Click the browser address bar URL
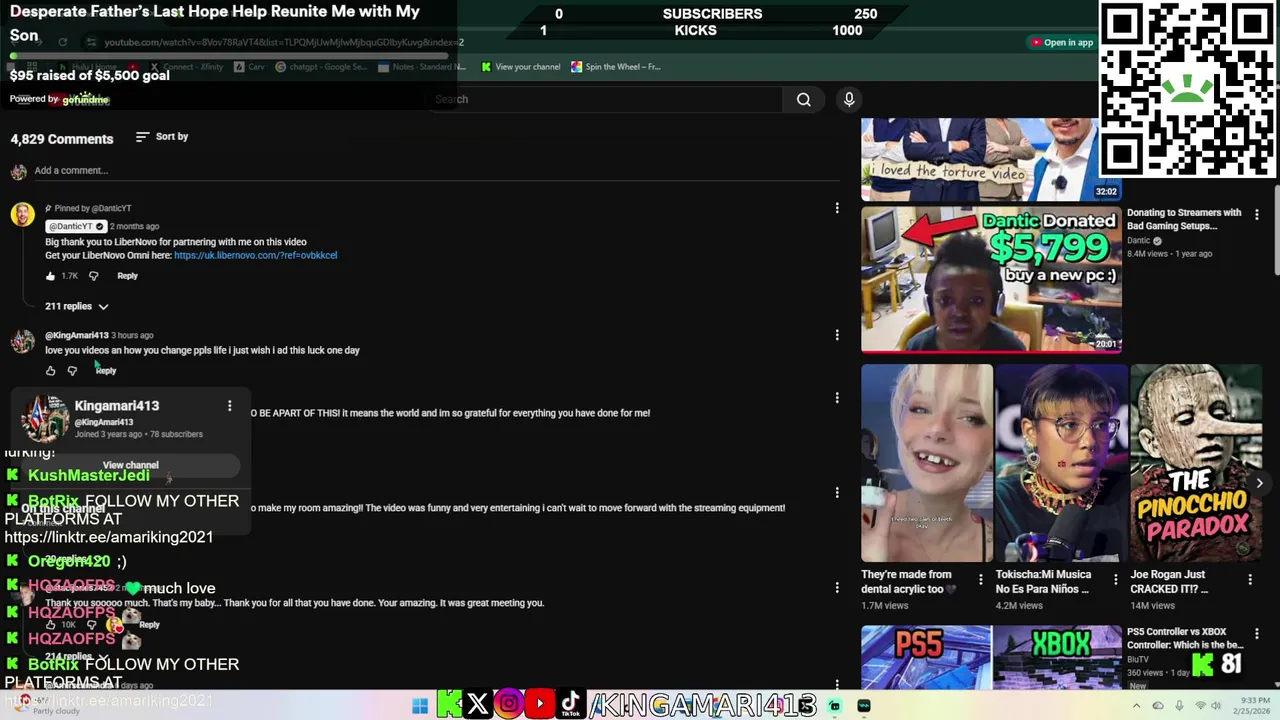 [284, 43]
